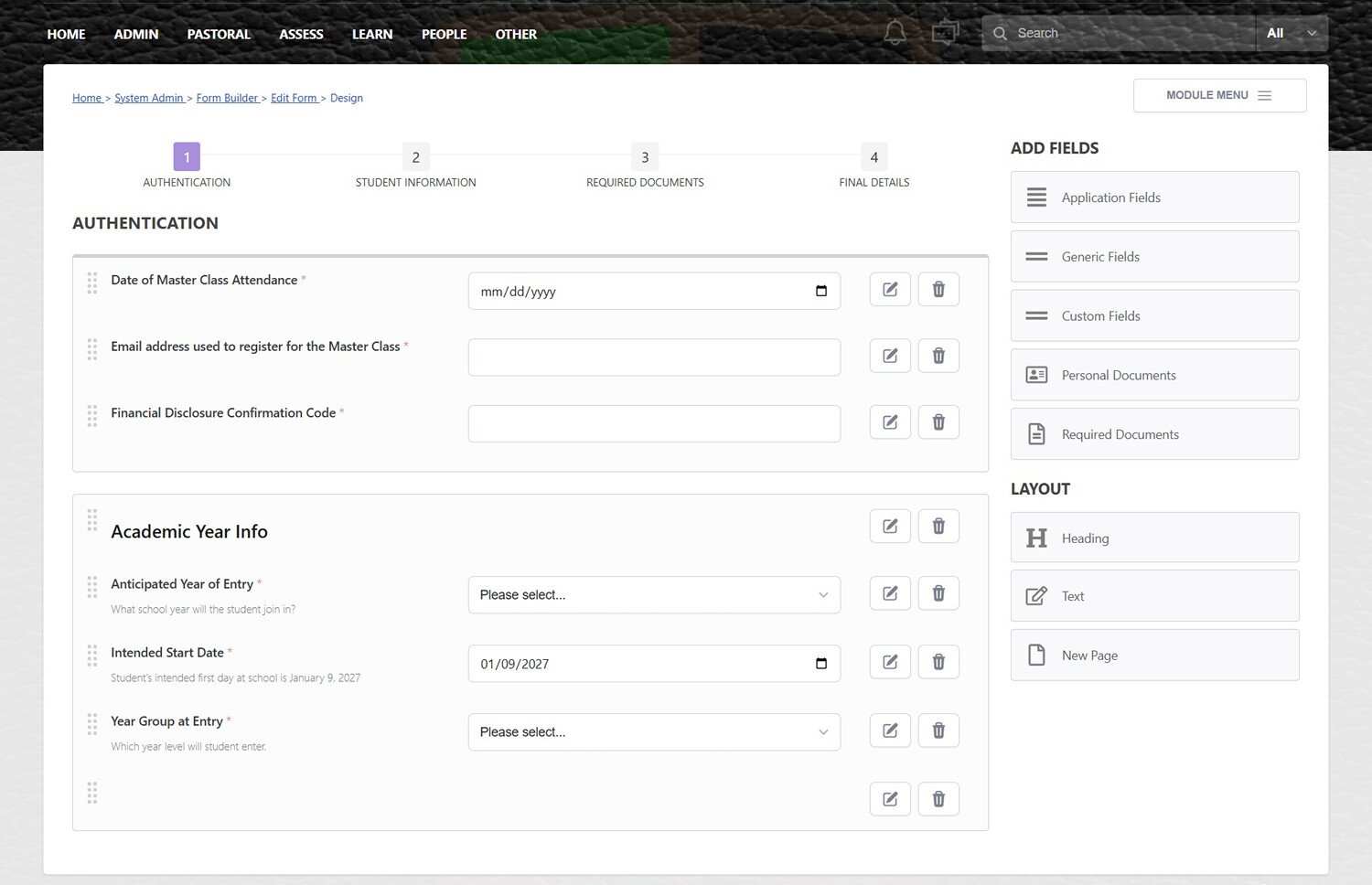Delete the Financial Disclosure Confirmation Code field
This screenshot has width=1372, height=885.
(938, 421)
